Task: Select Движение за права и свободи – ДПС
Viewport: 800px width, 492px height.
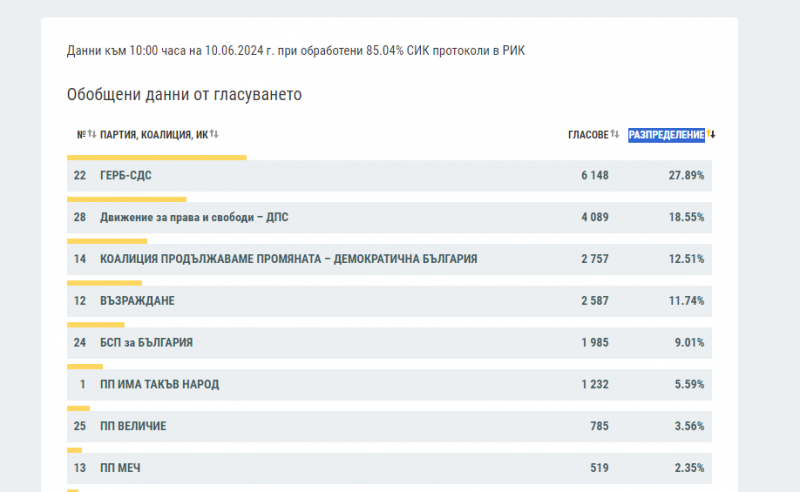Action: [194, 217]
